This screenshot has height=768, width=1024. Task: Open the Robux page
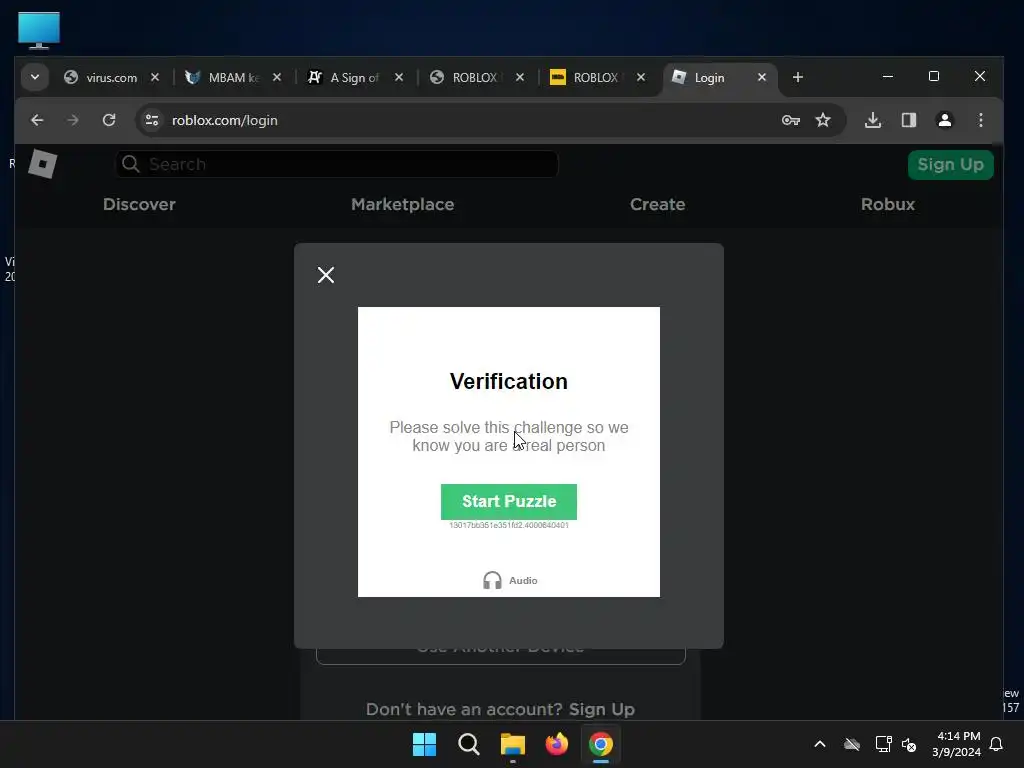tap(888, 204)
